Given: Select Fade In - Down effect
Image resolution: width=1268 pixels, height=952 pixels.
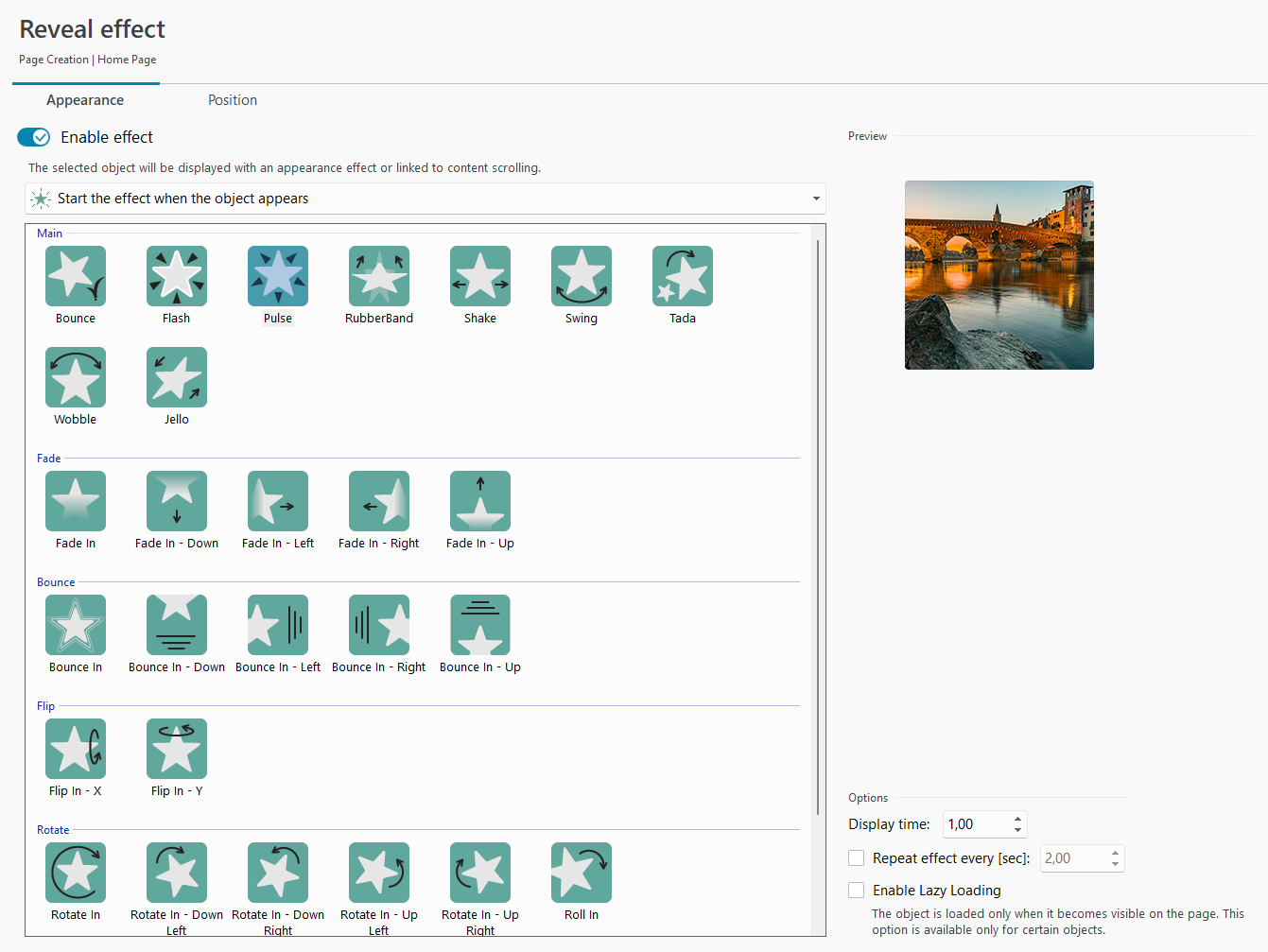Looking at the screenshot, I should click(177, 501).
